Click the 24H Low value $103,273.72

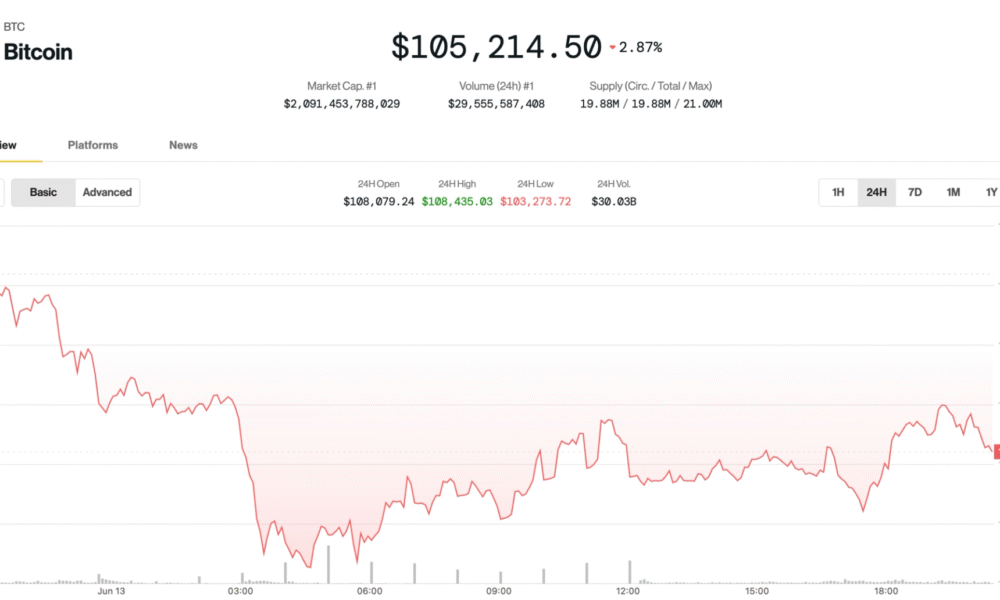(x=536, y=201)
